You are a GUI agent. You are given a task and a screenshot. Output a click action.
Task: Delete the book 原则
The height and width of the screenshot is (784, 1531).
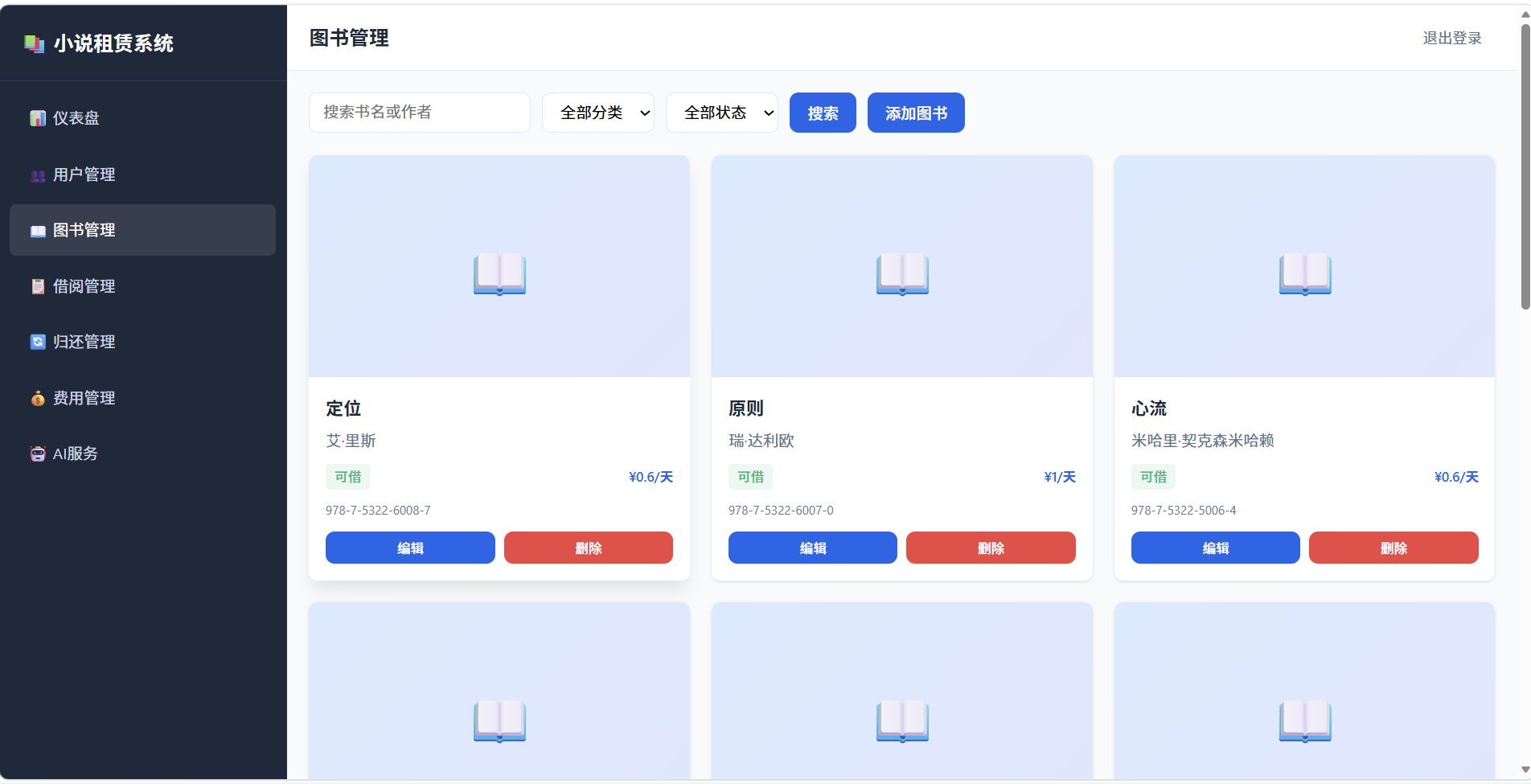click(991, 548)
